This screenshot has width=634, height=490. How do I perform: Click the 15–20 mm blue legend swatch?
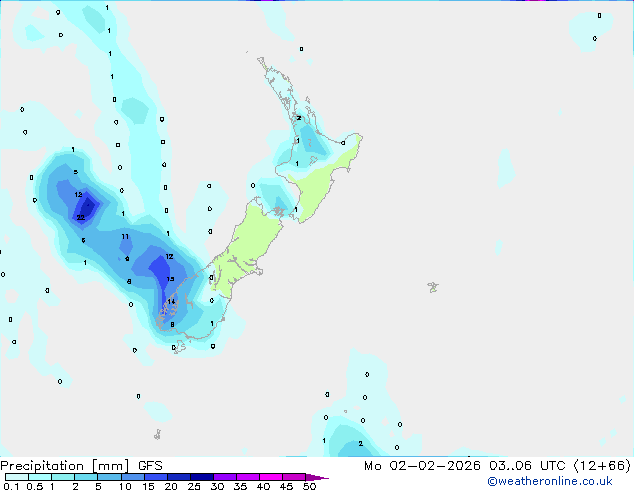point(156,477)
